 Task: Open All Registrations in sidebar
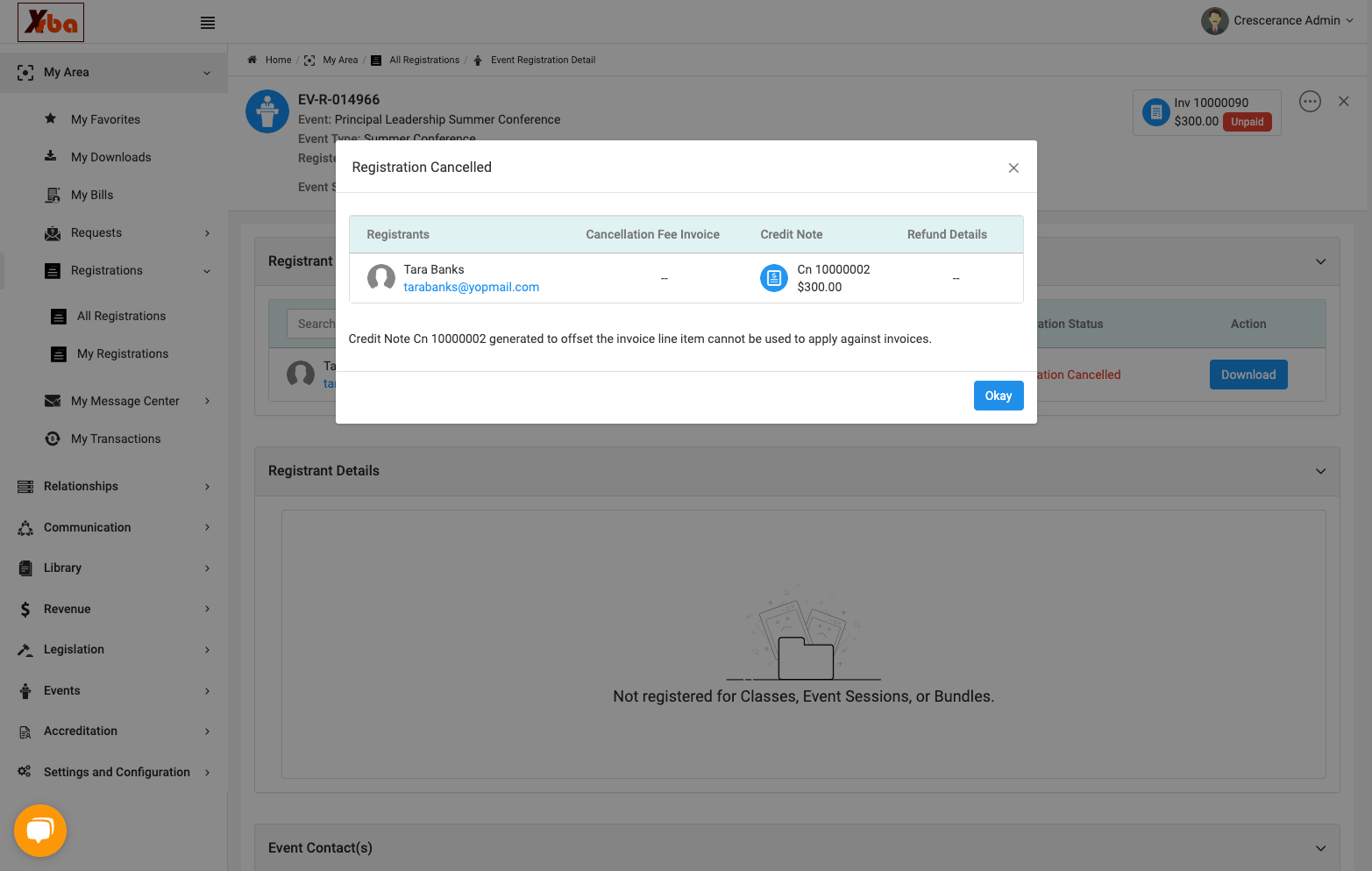[x=121, y=316]
